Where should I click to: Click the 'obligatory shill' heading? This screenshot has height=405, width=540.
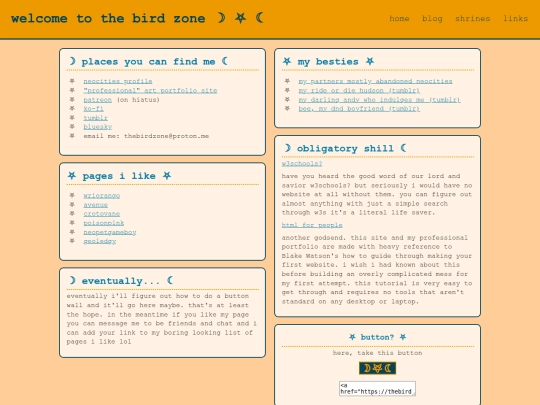point(345,148)
